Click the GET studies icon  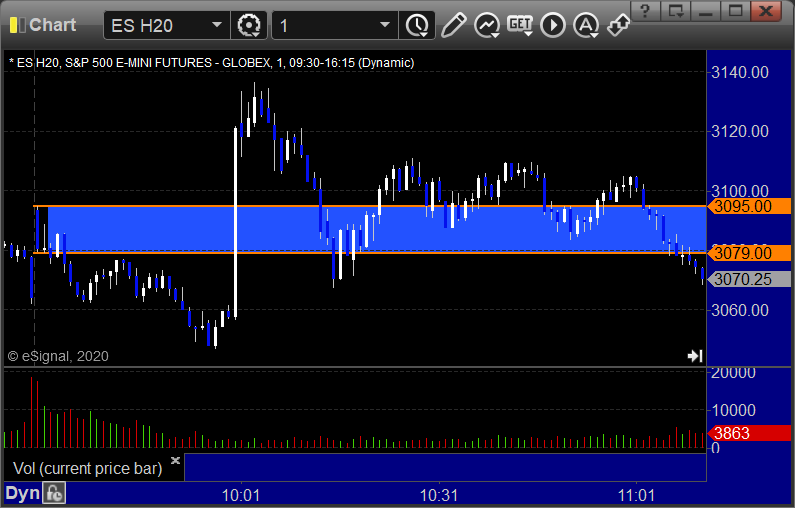click(x=520, y=25)
